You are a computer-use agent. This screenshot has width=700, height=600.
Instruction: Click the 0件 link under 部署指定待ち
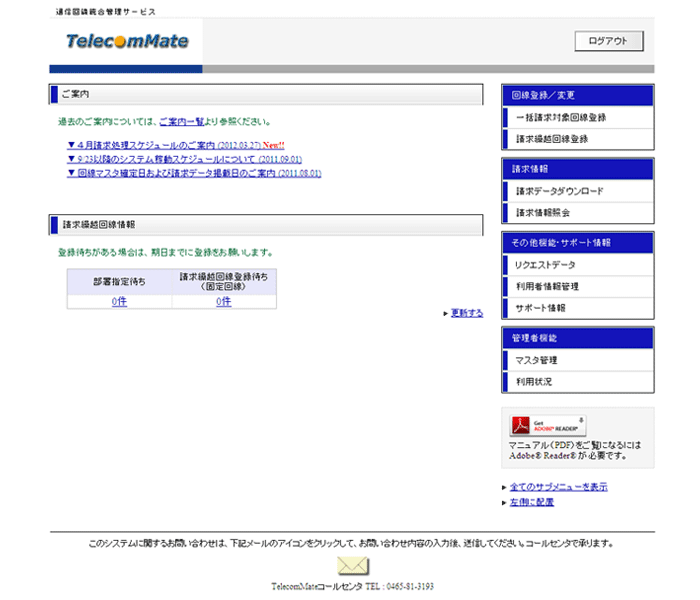click(119, 302)
